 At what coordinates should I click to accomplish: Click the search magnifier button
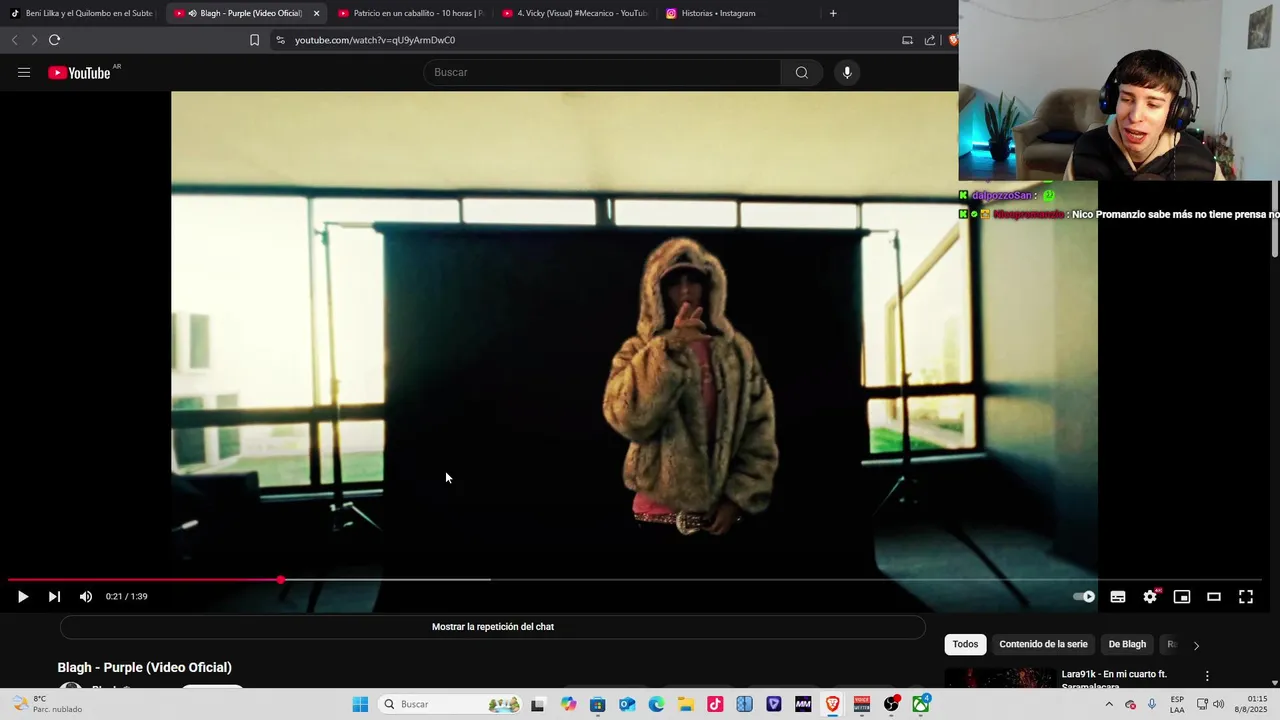pos(801,72)
